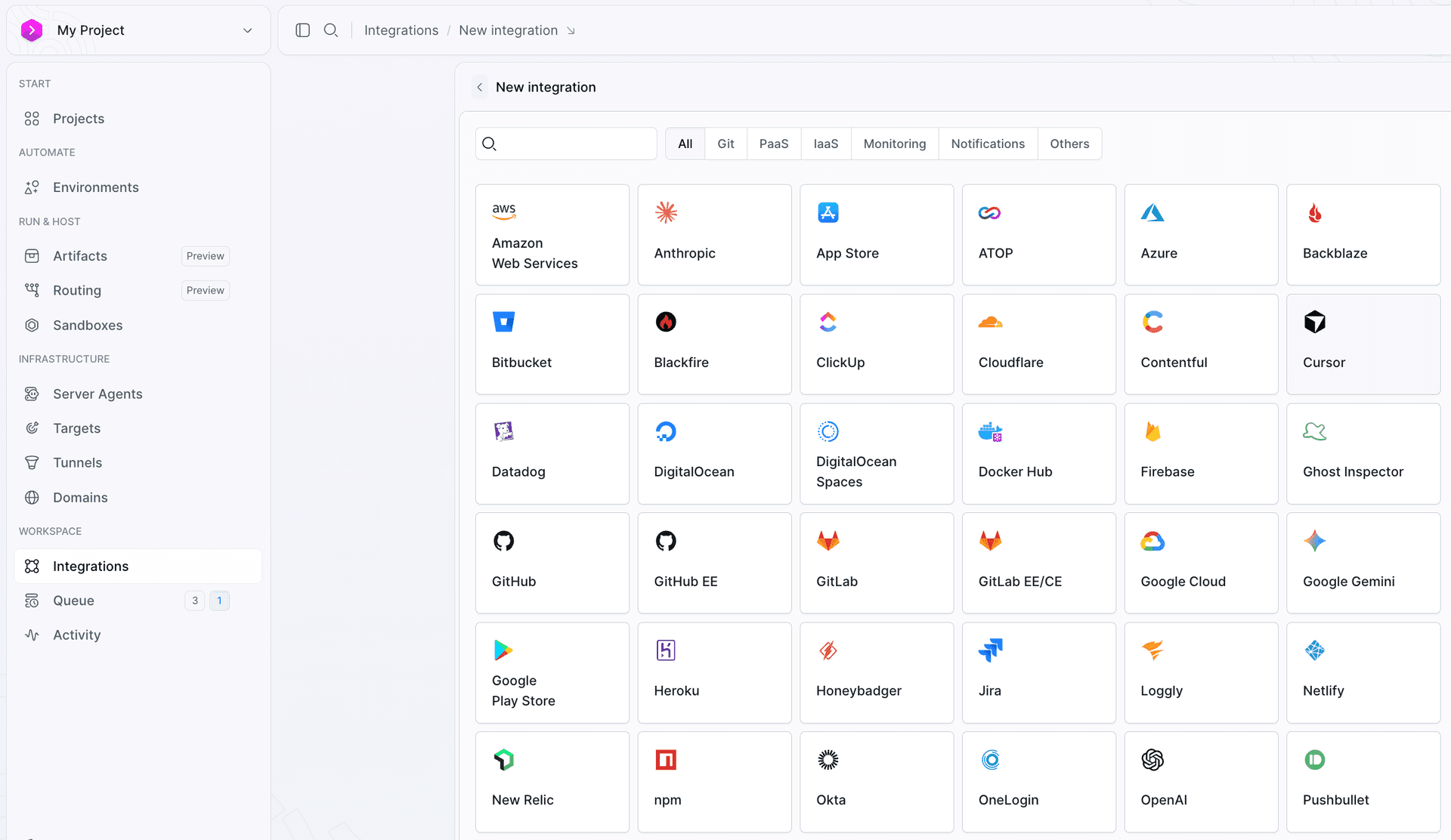1451x840 pixels.
Task: Select the IaaS filter tab
Action: click(x=826, y=144)
